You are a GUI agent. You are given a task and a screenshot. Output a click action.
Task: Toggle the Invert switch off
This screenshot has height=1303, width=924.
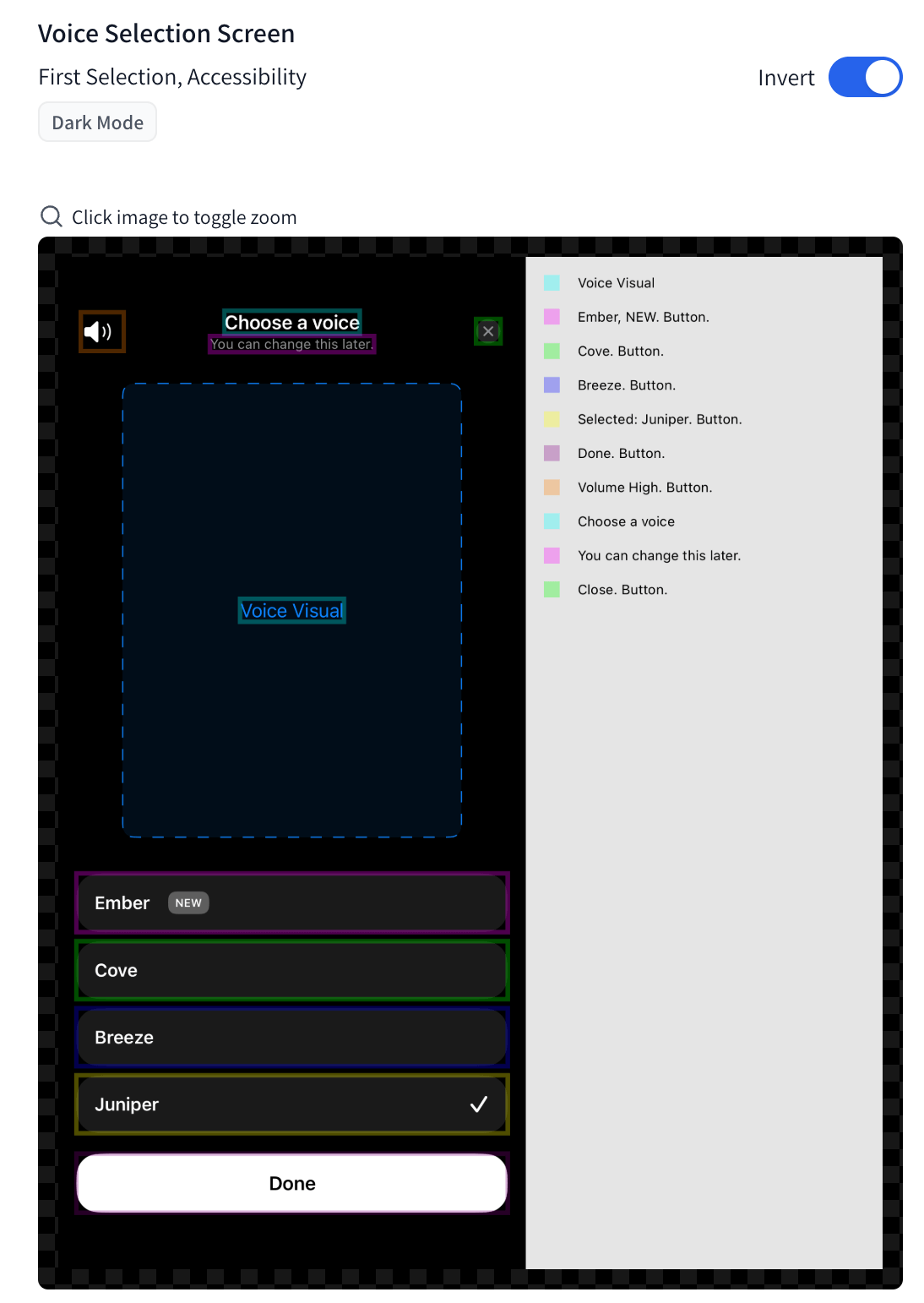(x=866, y=77)
